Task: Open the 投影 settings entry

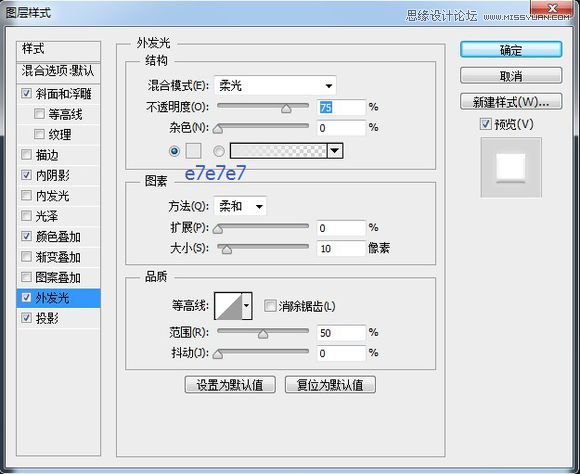Action: 47,318
